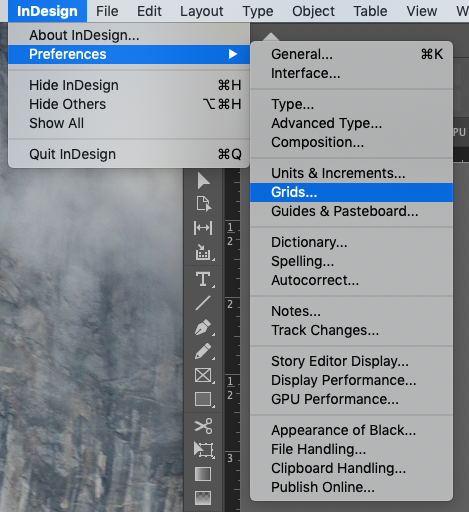Open the Type menu

tap(258, 11)
